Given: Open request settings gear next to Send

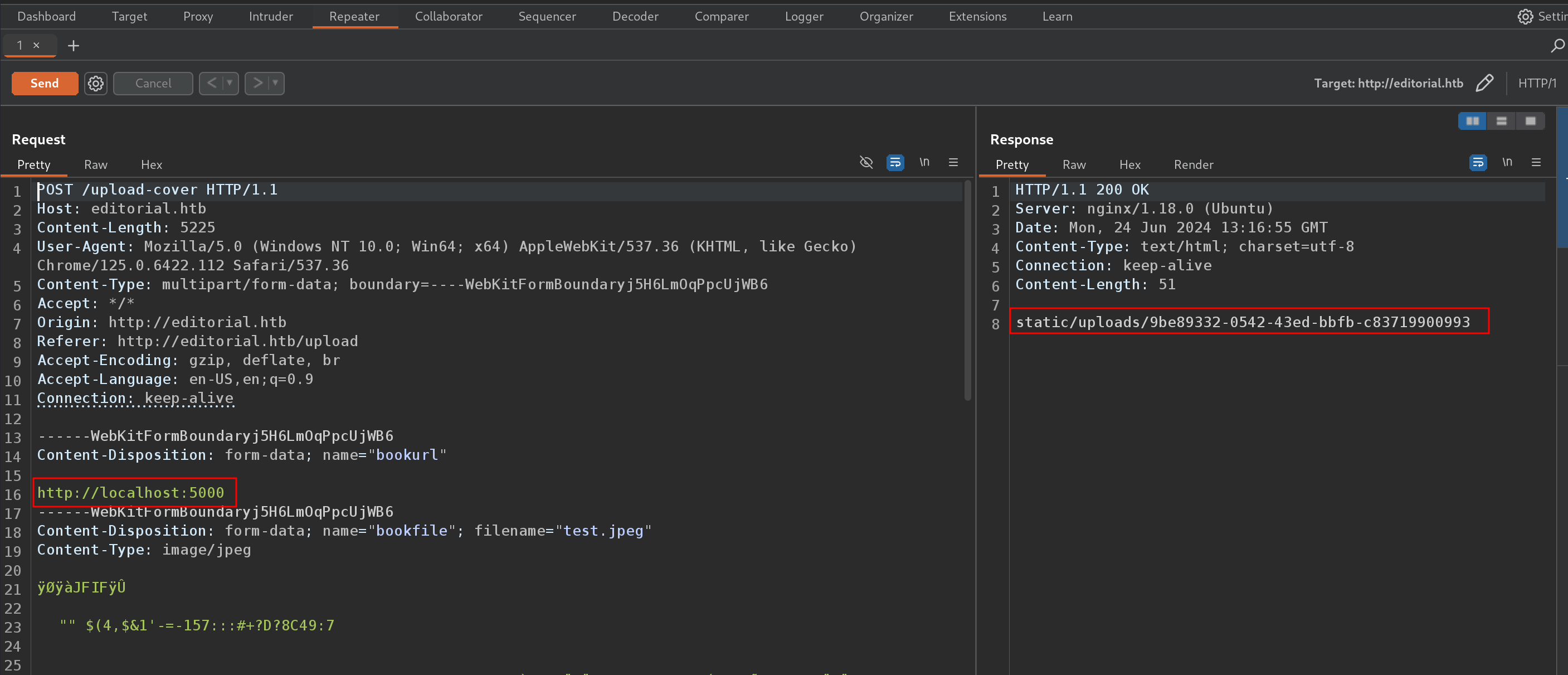Looking at the screenshot, I should pyautogui.click(x=96, y=84).
